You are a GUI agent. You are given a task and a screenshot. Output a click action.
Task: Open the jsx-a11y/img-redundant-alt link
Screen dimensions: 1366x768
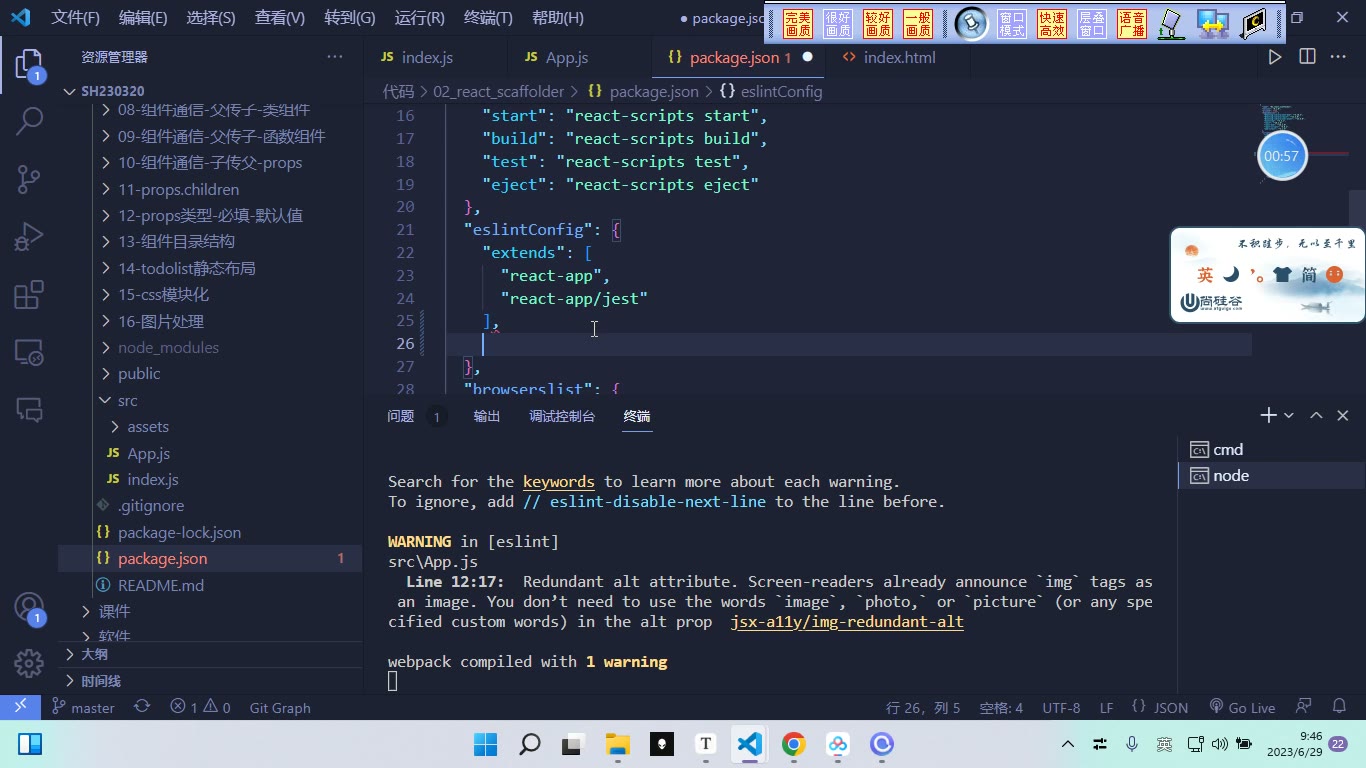click(x=847, y=622)
